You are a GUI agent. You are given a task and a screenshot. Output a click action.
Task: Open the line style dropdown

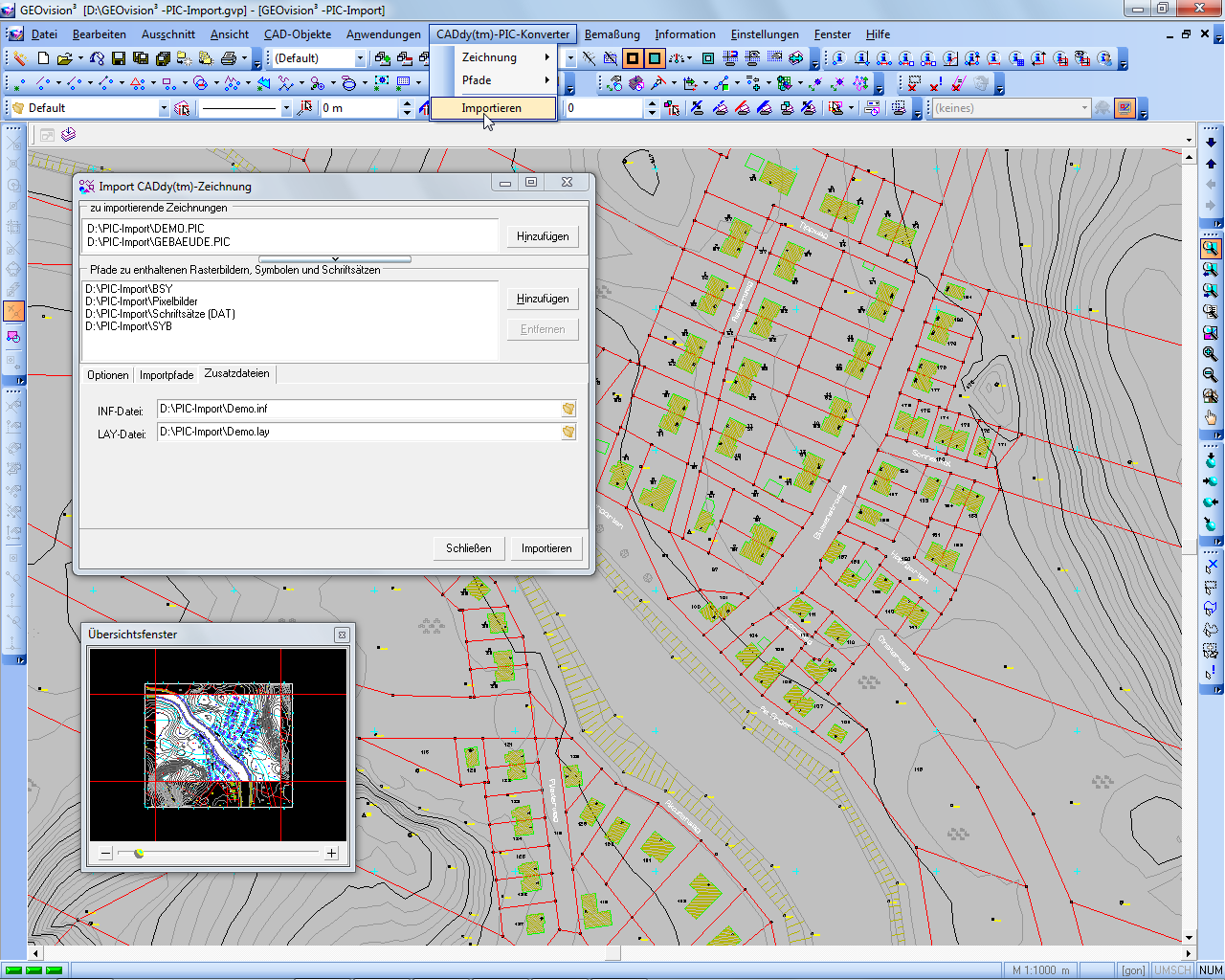(286, 109)
